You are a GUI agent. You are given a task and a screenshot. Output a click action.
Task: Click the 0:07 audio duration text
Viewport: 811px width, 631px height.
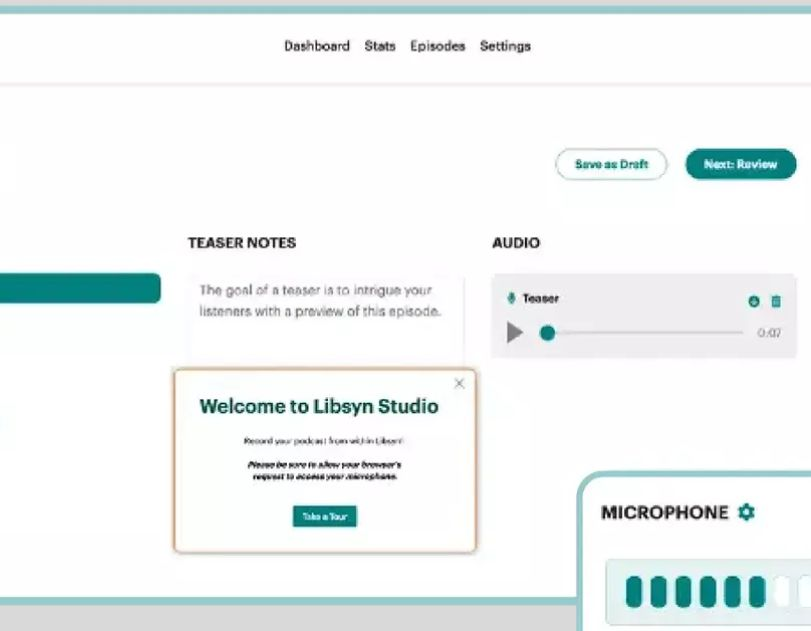(x=769, y=333)
